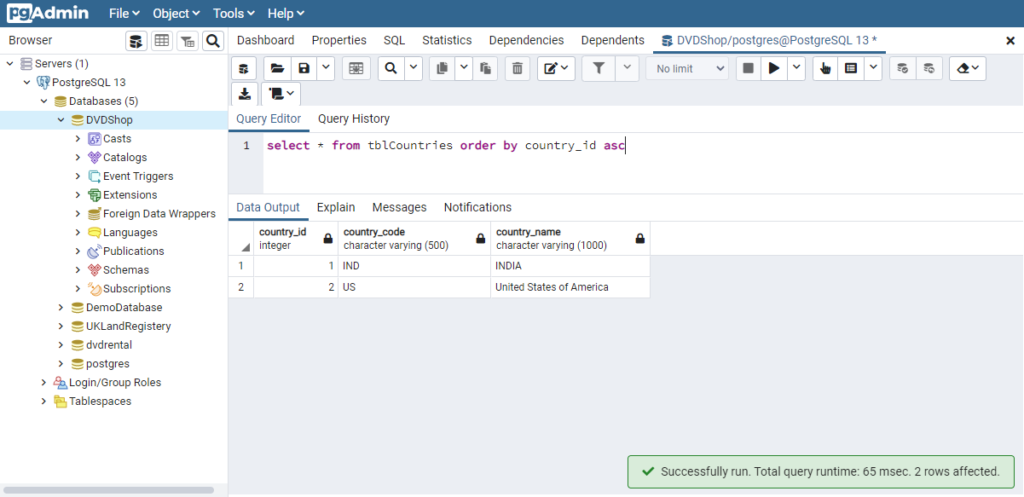
Task: Click the Save Data Changes grid icon
Action: click(x=356, y=69)
